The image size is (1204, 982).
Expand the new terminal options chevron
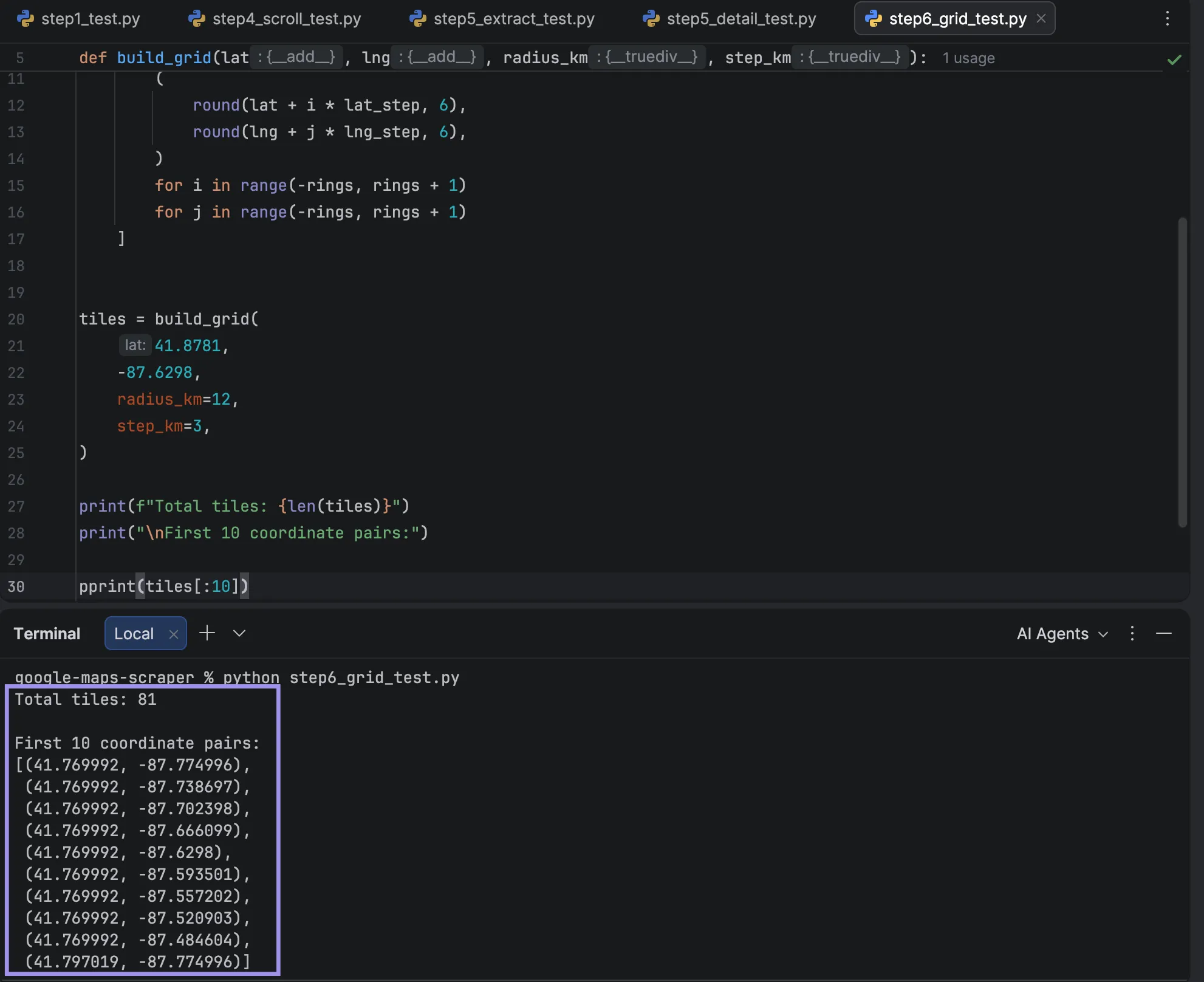pos(239,633)
